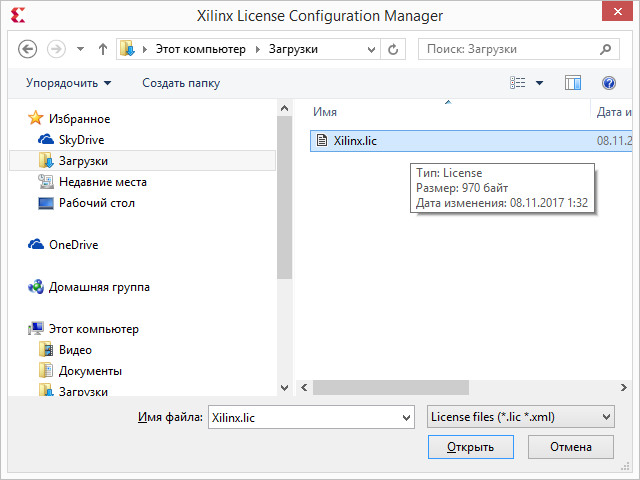Click the Xilinx logo icon in title bar

18,16
